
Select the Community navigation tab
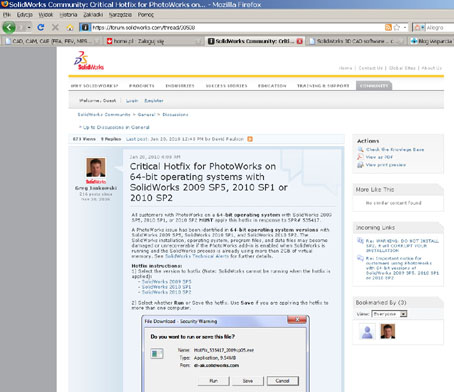coord(374,86)
